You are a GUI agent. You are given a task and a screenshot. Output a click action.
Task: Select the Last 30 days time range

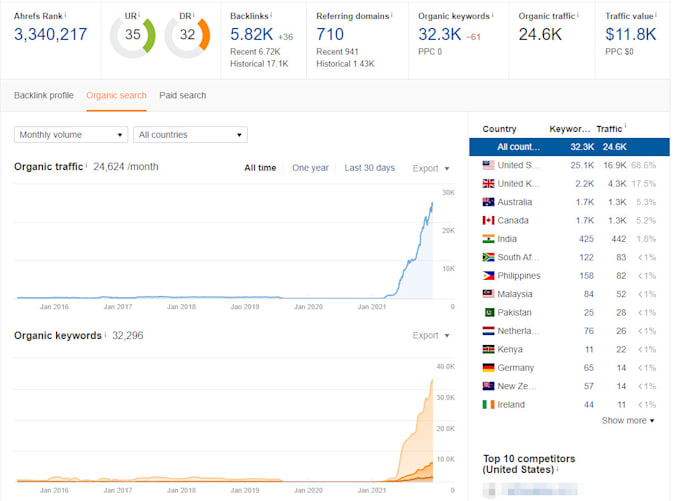pyautogui.click(x=369, y=168)
